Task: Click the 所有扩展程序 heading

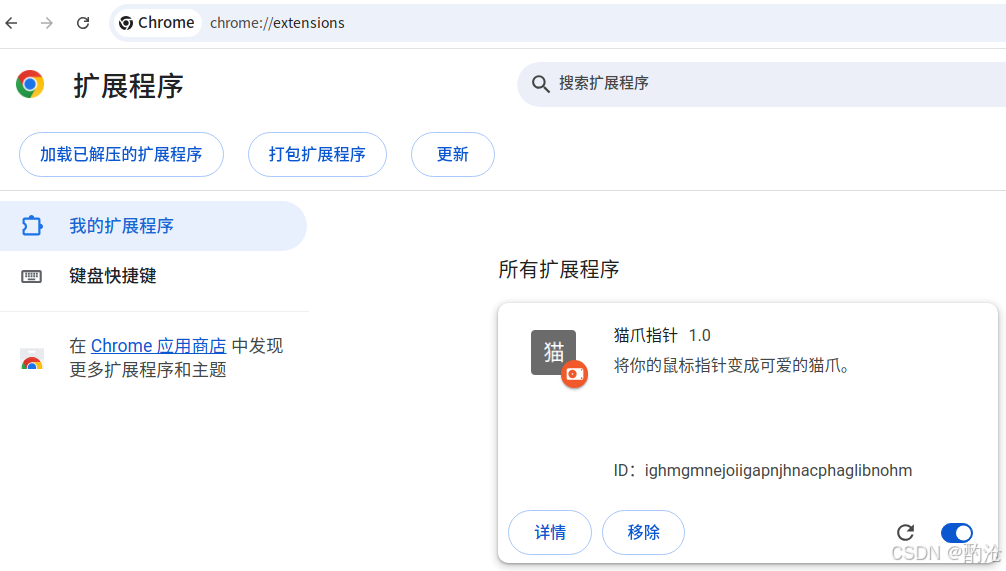Action: tap(559, 269)
